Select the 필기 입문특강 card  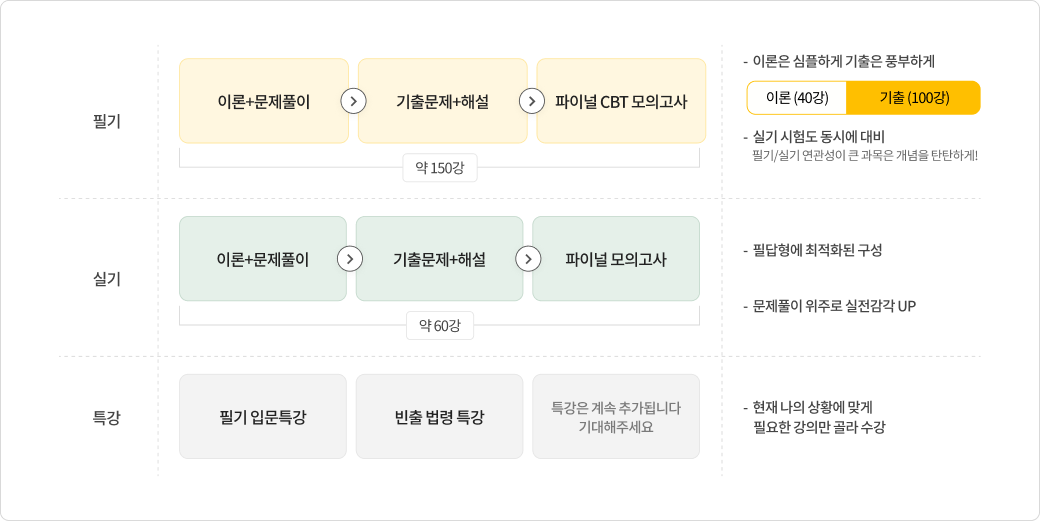coord(263,417)
